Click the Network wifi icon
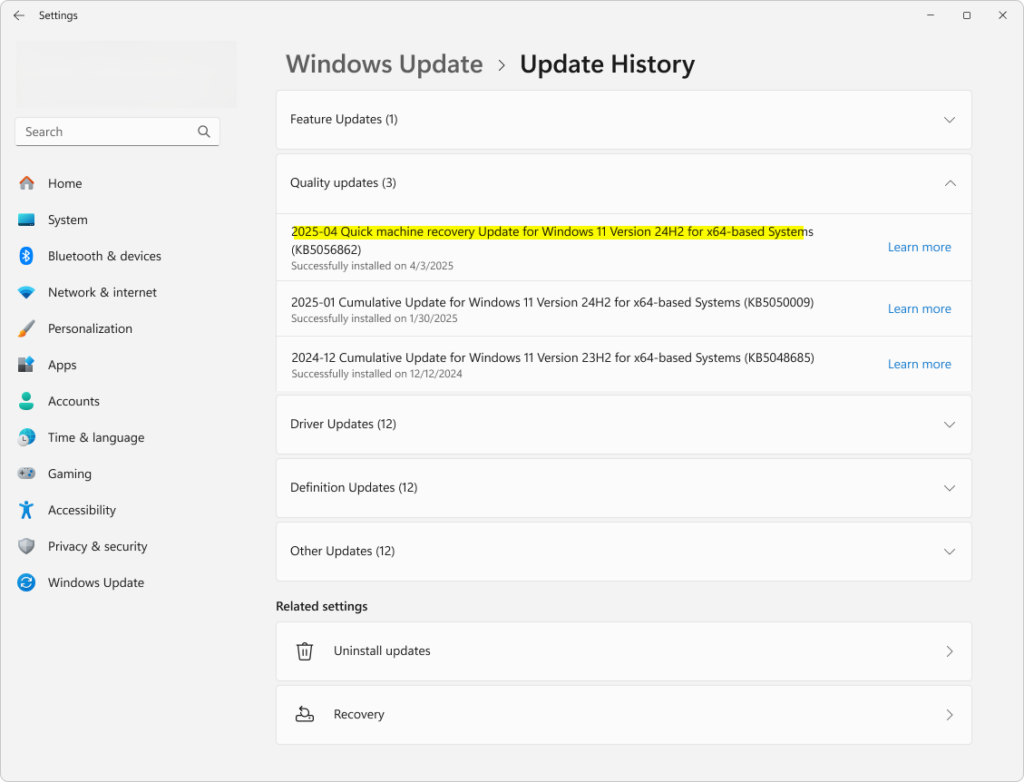This screenshot has height=782, width=1024. click(x=26, y=292)
